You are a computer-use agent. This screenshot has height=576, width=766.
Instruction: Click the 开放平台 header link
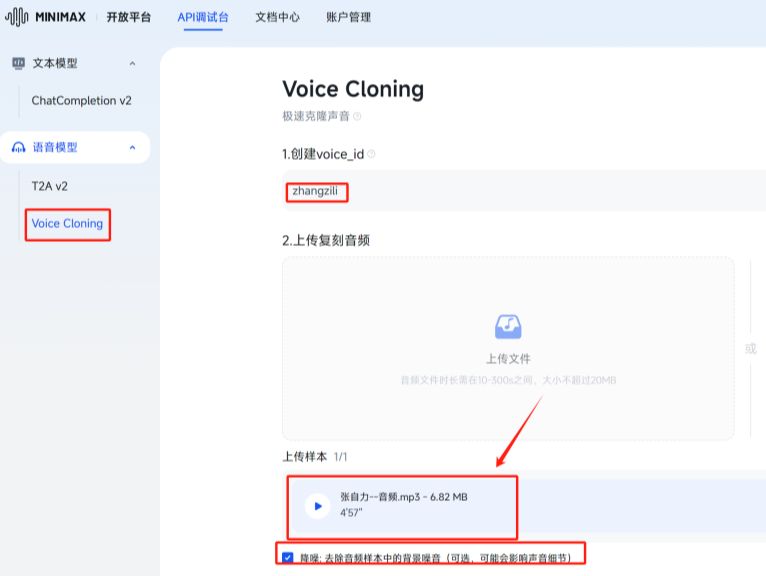tap(131, 17)
